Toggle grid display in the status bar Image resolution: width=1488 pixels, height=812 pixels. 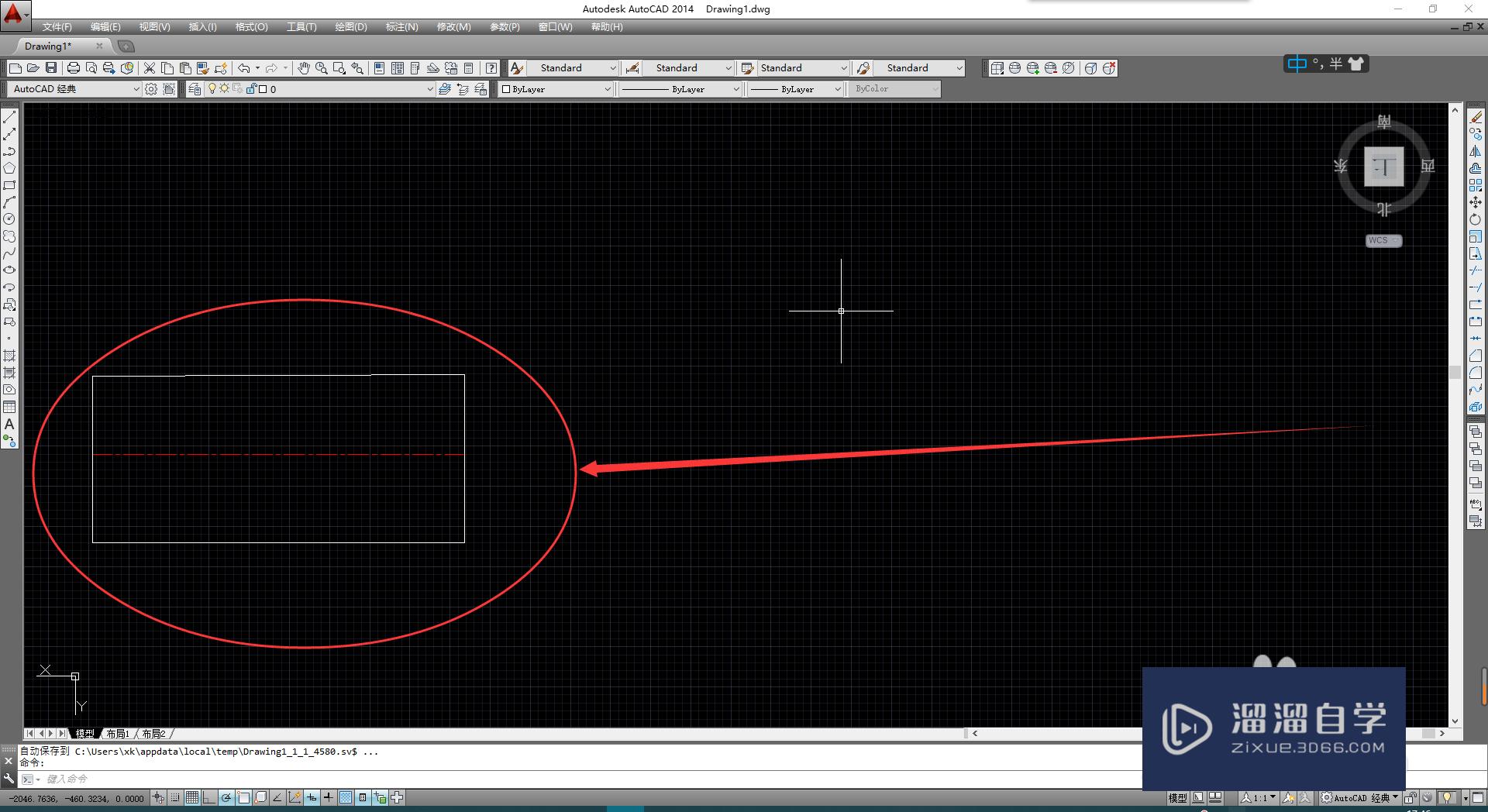point(191,799)
